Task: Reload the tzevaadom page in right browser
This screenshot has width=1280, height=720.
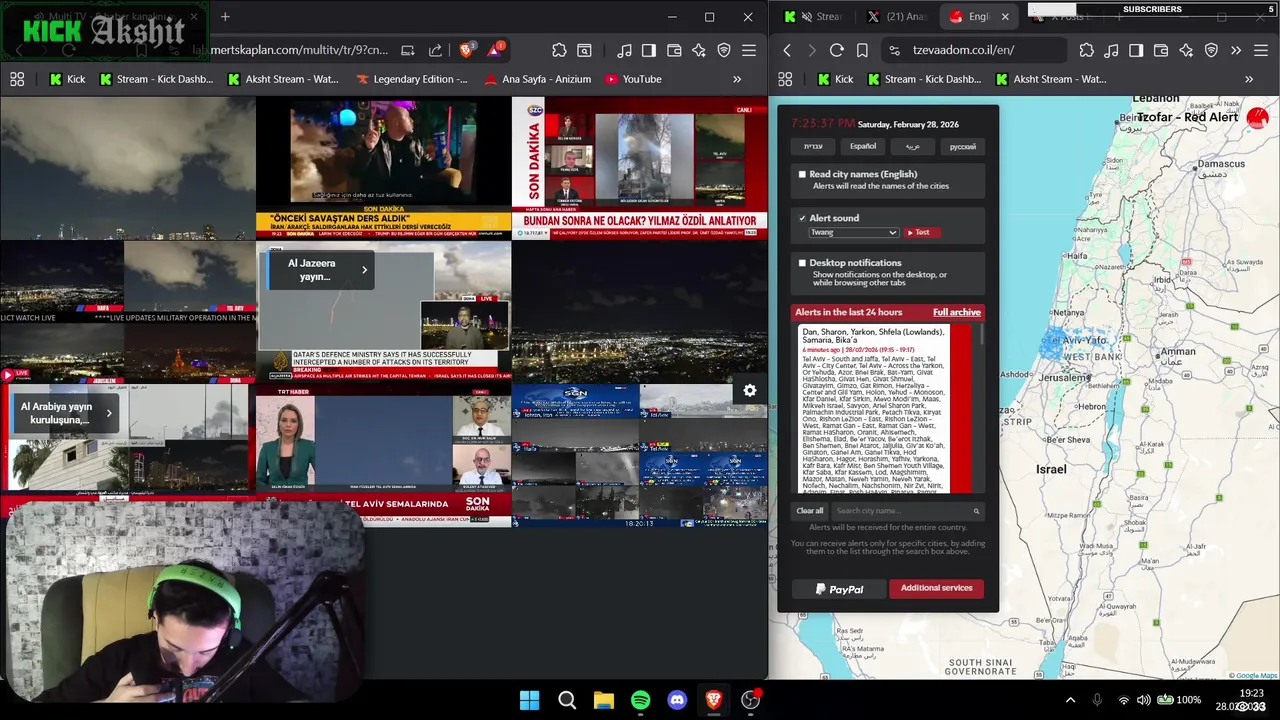Action: coord(837,50)
